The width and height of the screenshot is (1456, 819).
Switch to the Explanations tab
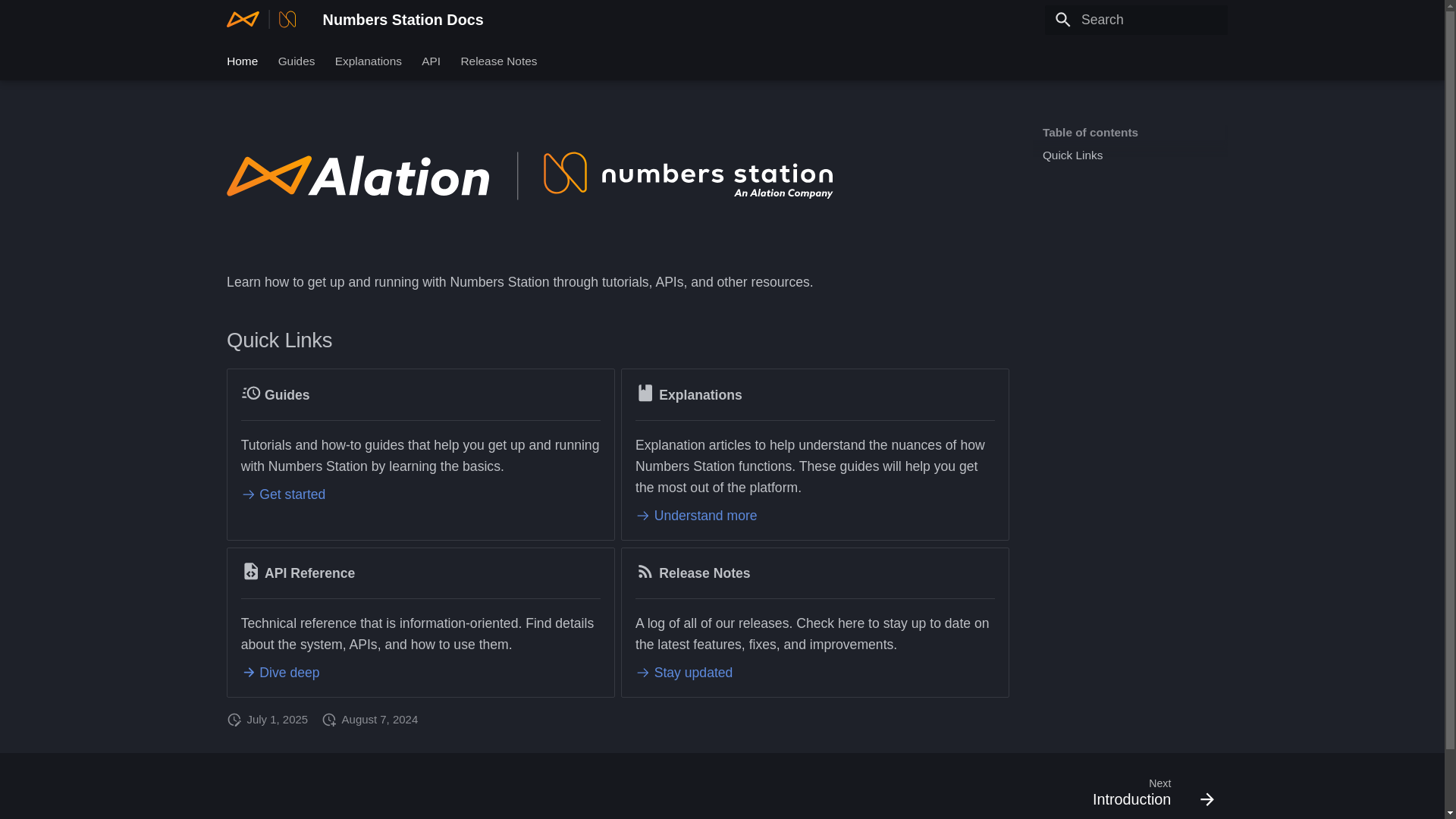pos(369,61)
